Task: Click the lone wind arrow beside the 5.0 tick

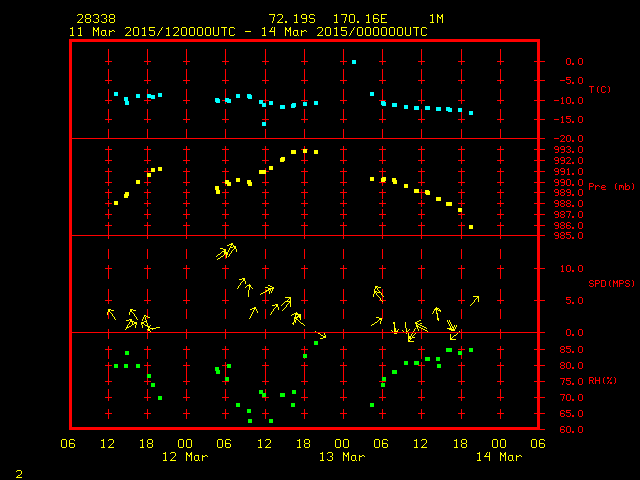Action: (474, 301)
